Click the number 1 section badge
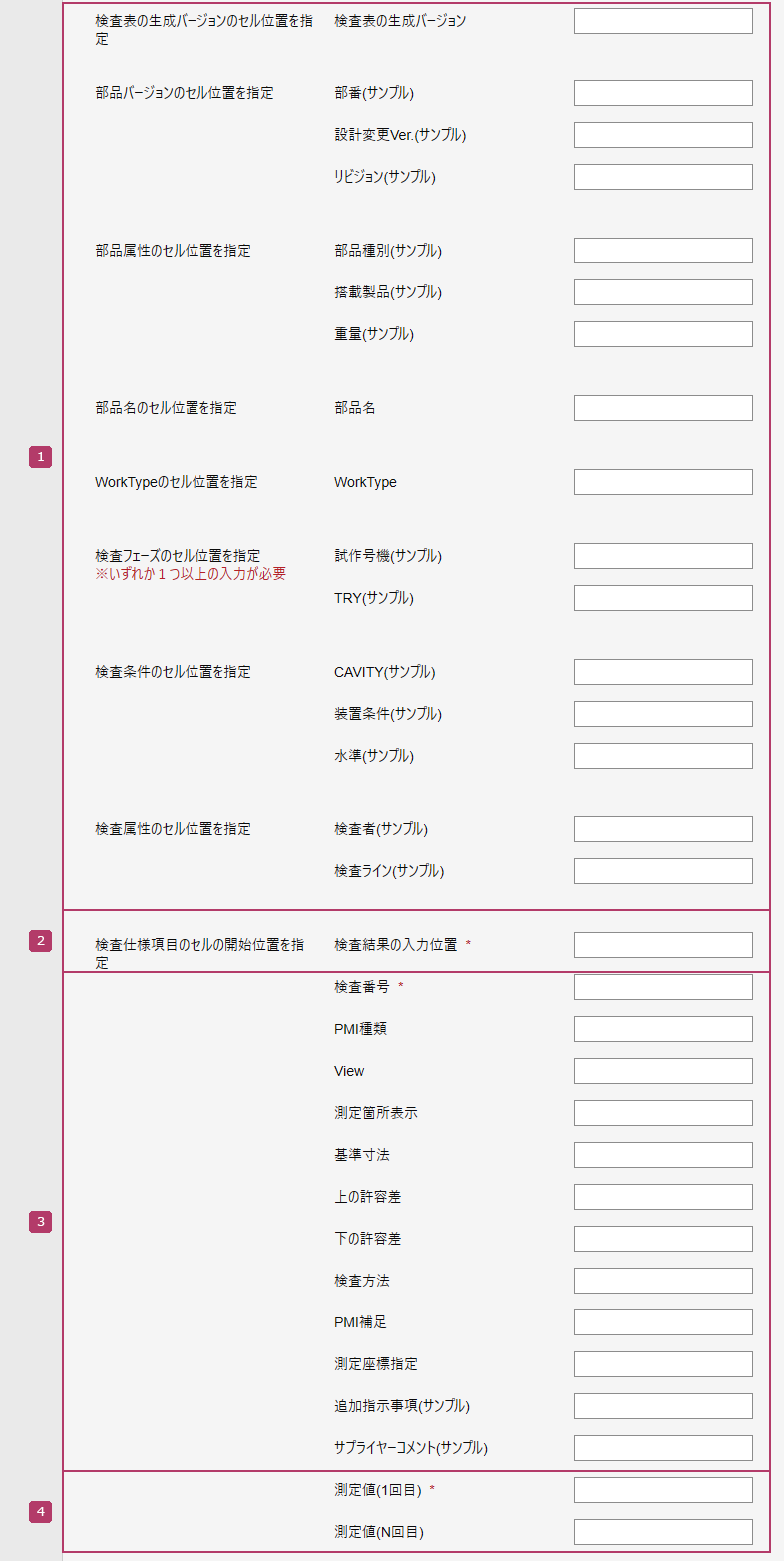The width and height of the screenshot is (784, 1561). point(40,457)
